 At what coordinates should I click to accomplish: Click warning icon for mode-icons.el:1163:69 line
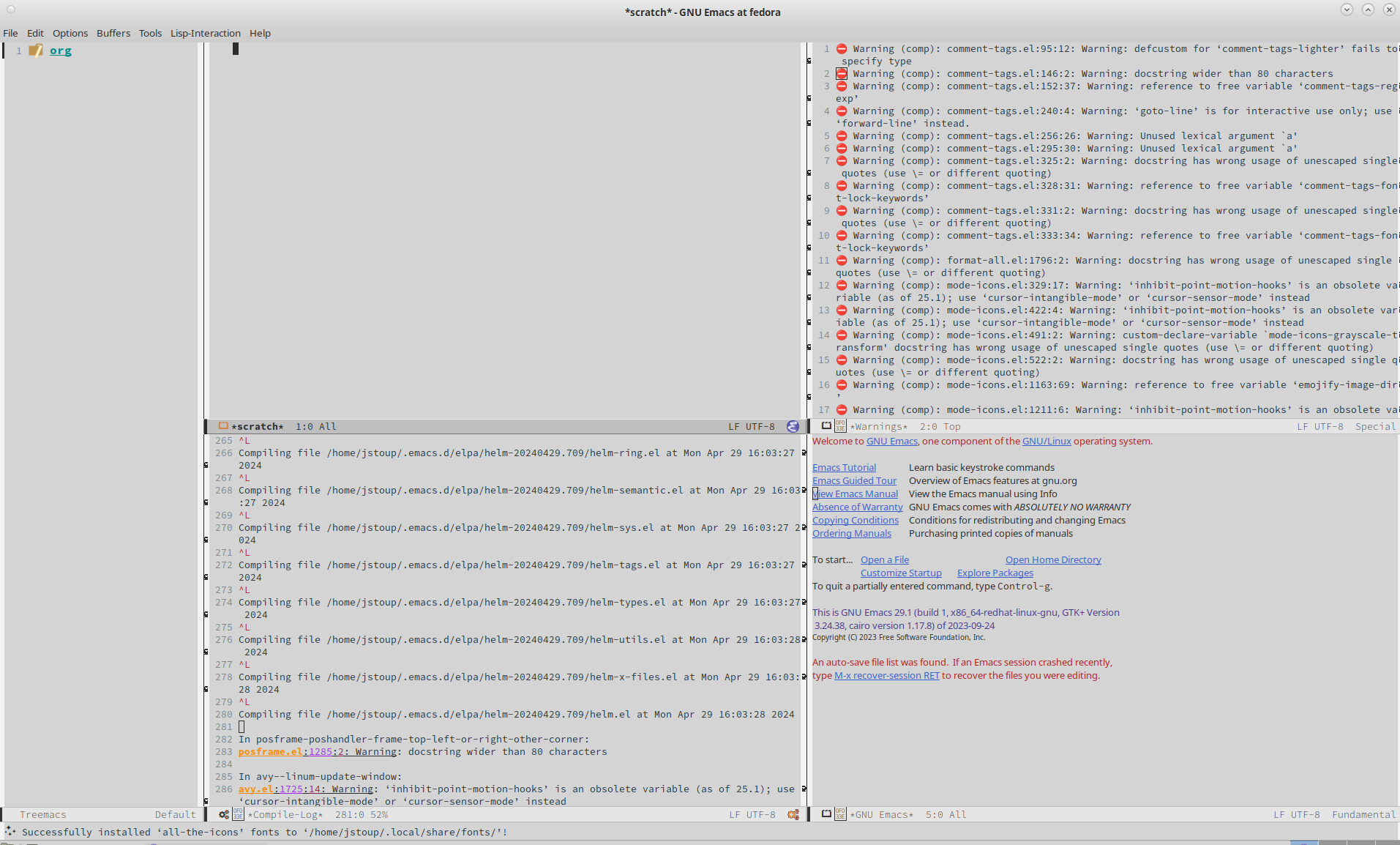pos(842,384)
